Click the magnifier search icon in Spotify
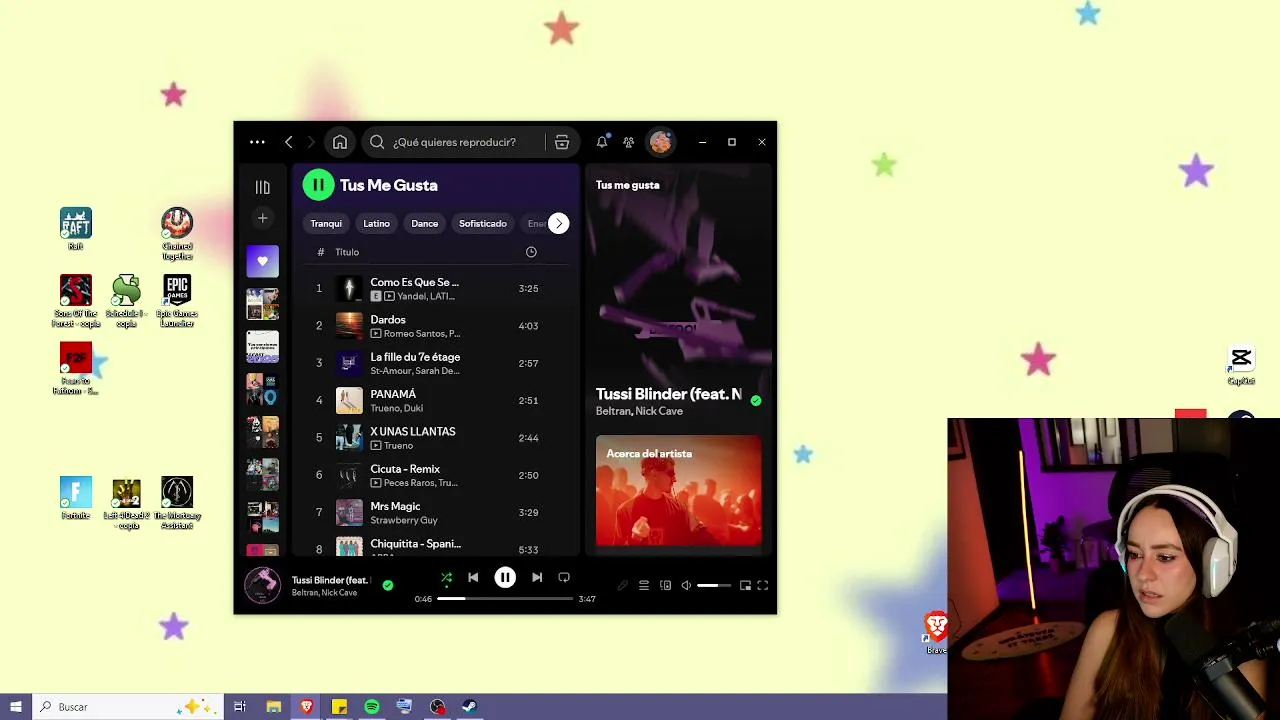Viewport: 1280px width, 720px height. [x=377, y=142]
